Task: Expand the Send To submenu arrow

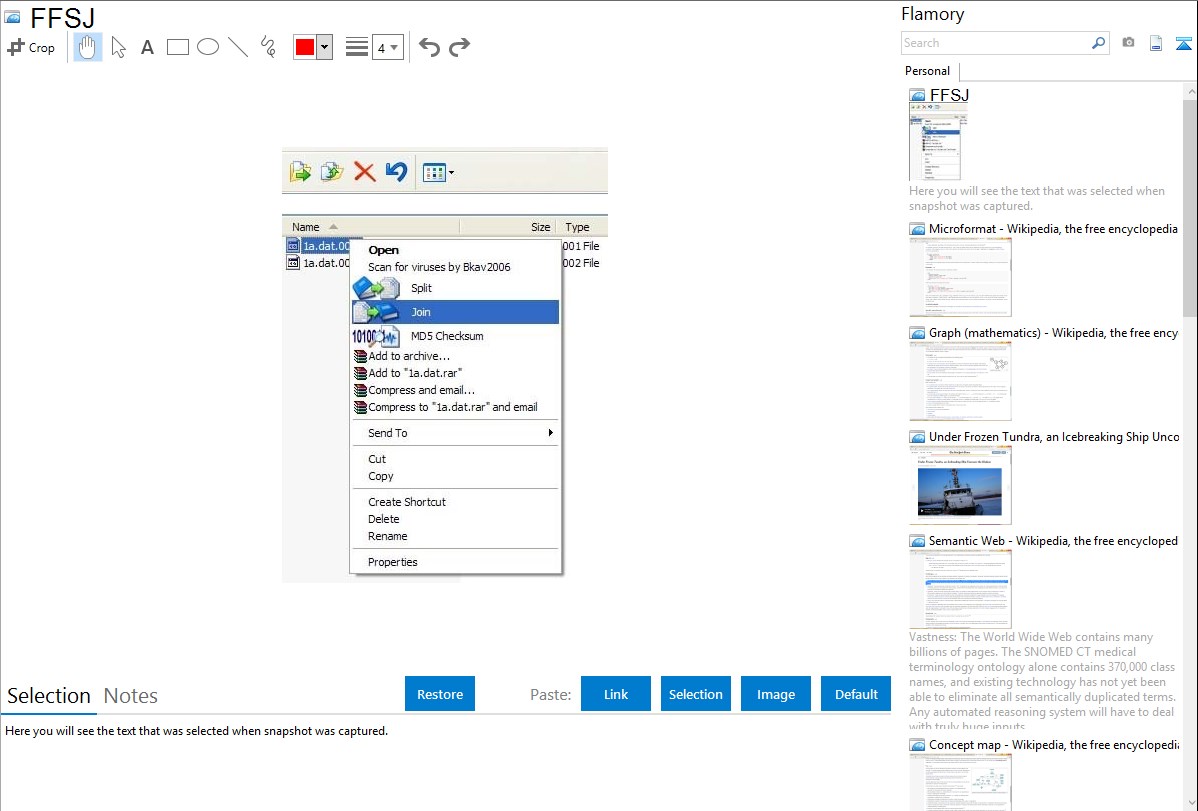Action: tap(550, 433)
